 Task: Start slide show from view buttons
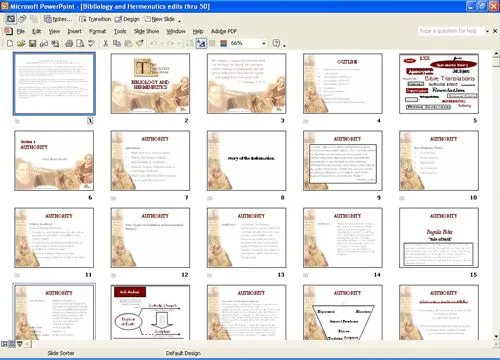(20, 344)
